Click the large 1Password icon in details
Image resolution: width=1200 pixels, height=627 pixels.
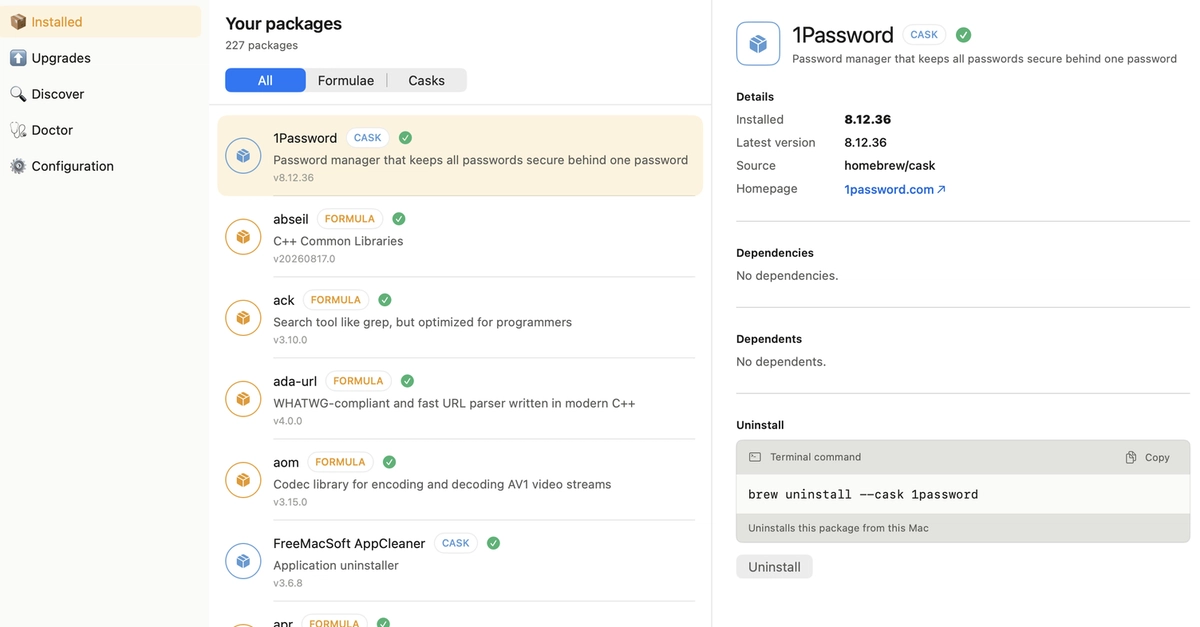[x=758, y=44]
